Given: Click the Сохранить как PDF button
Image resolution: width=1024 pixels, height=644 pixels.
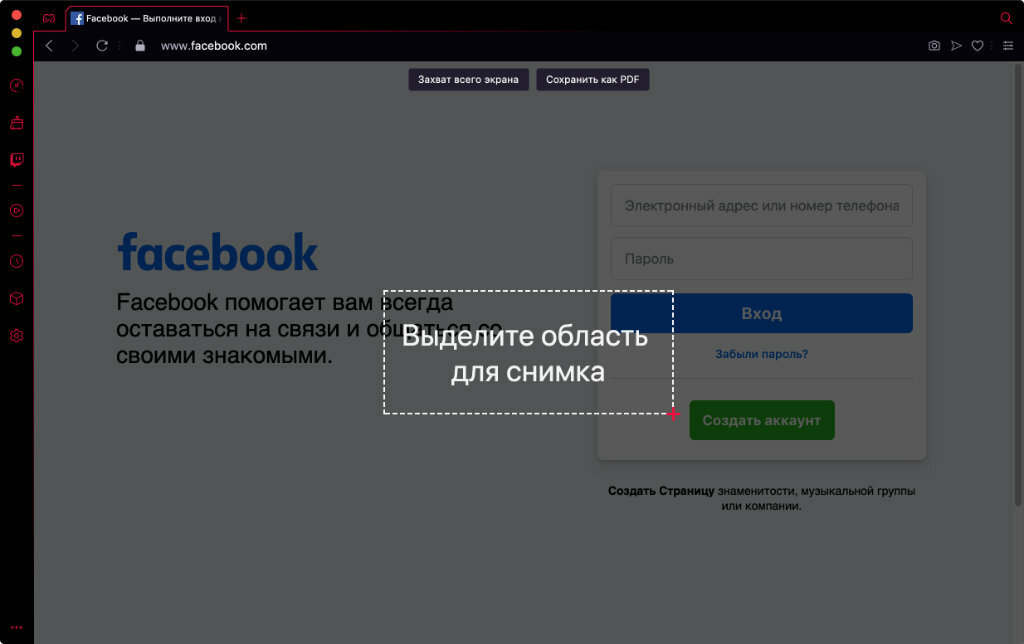Looking at the screenshot, I should [592, 80].
